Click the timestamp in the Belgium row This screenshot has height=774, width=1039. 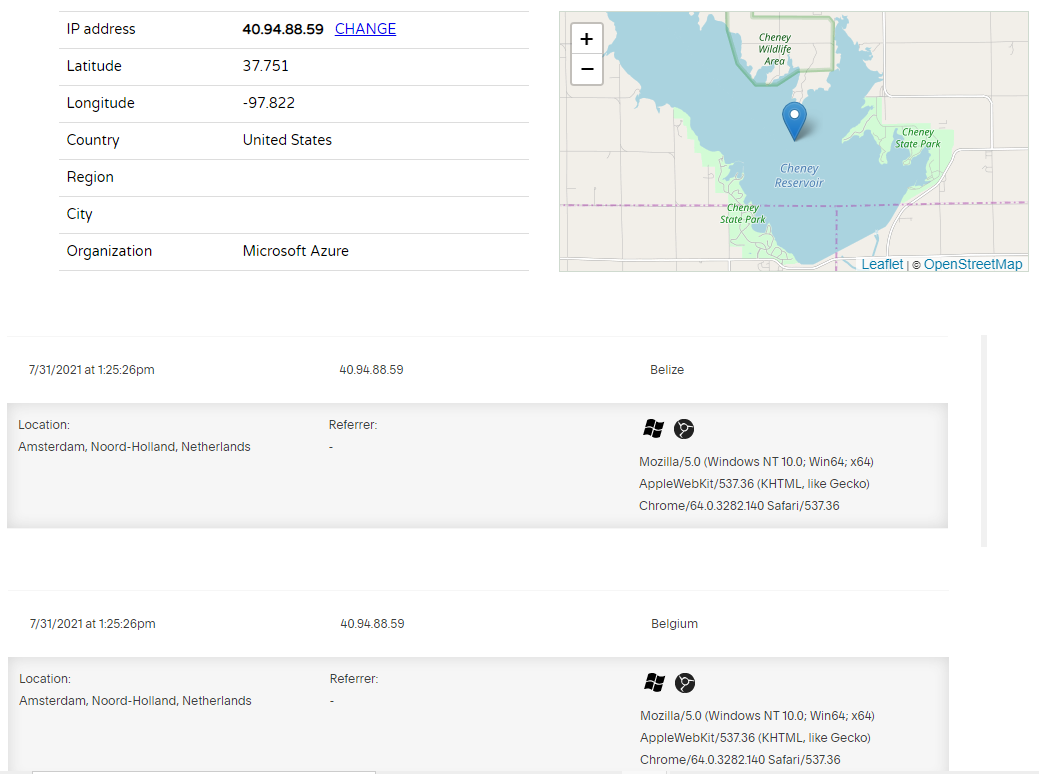coord(93,624)
